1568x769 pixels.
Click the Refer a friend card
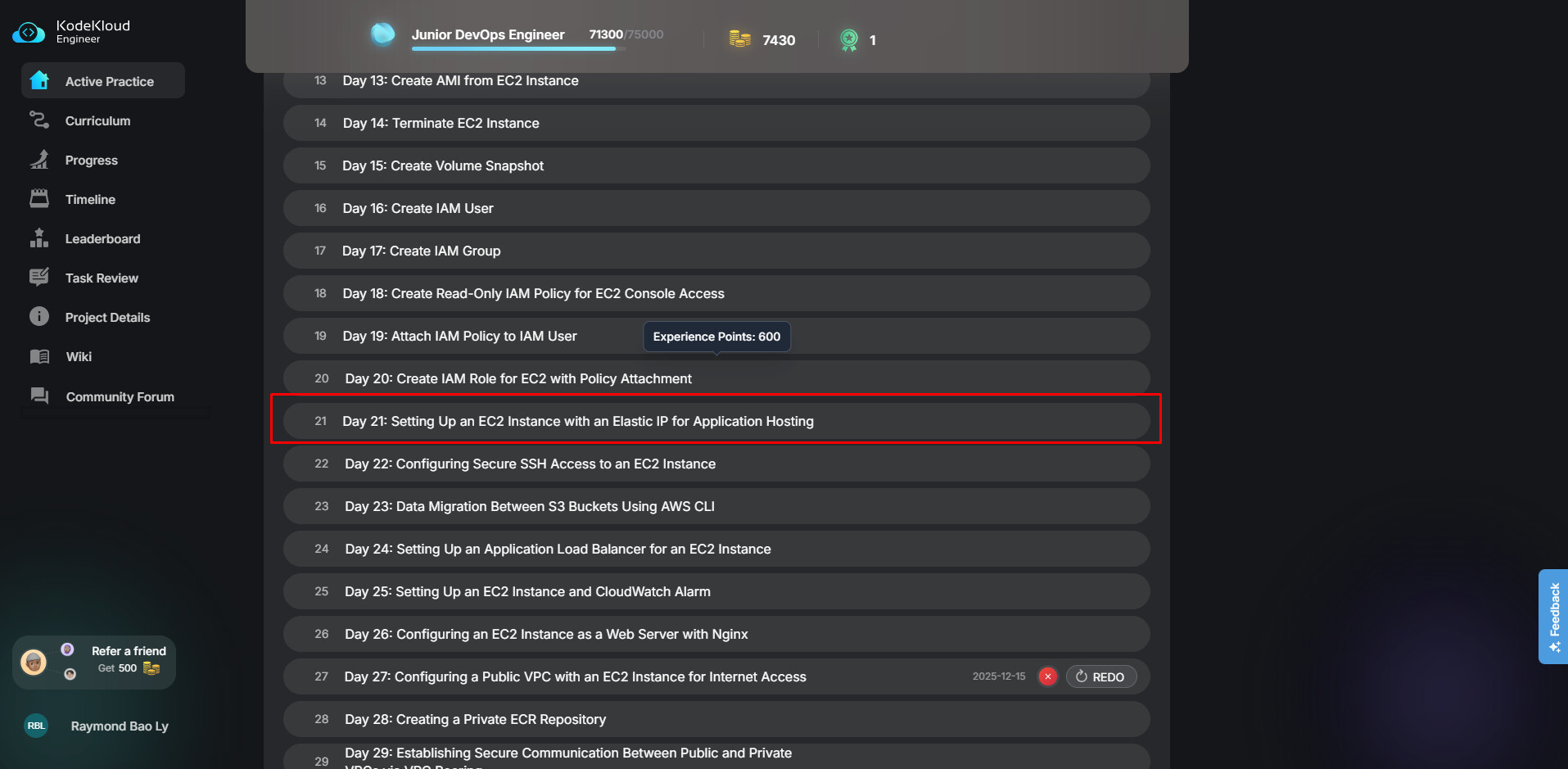(x=94, y=662)
